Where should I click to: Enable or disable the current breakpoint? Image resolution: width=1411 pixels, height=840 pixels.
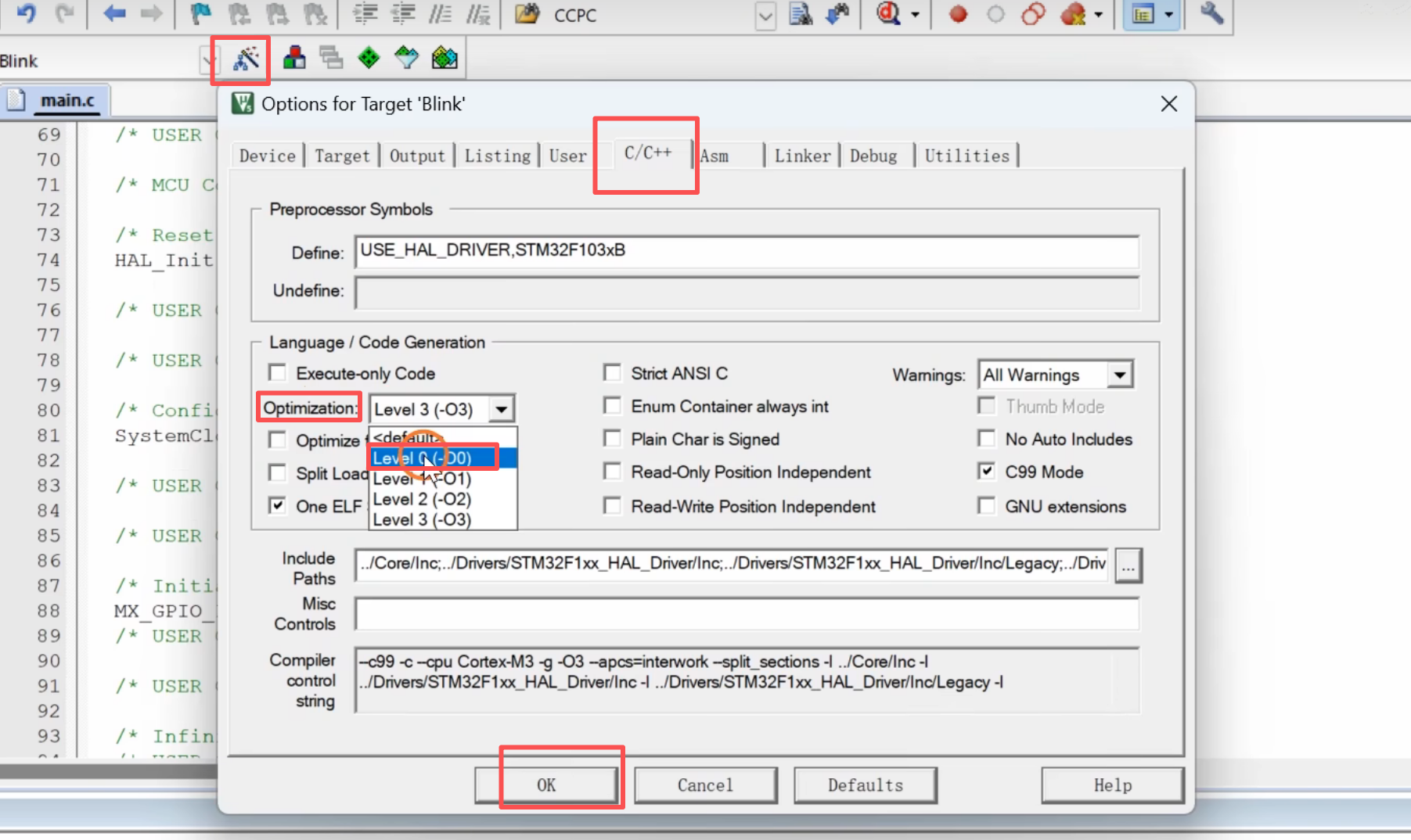point(995,14)
